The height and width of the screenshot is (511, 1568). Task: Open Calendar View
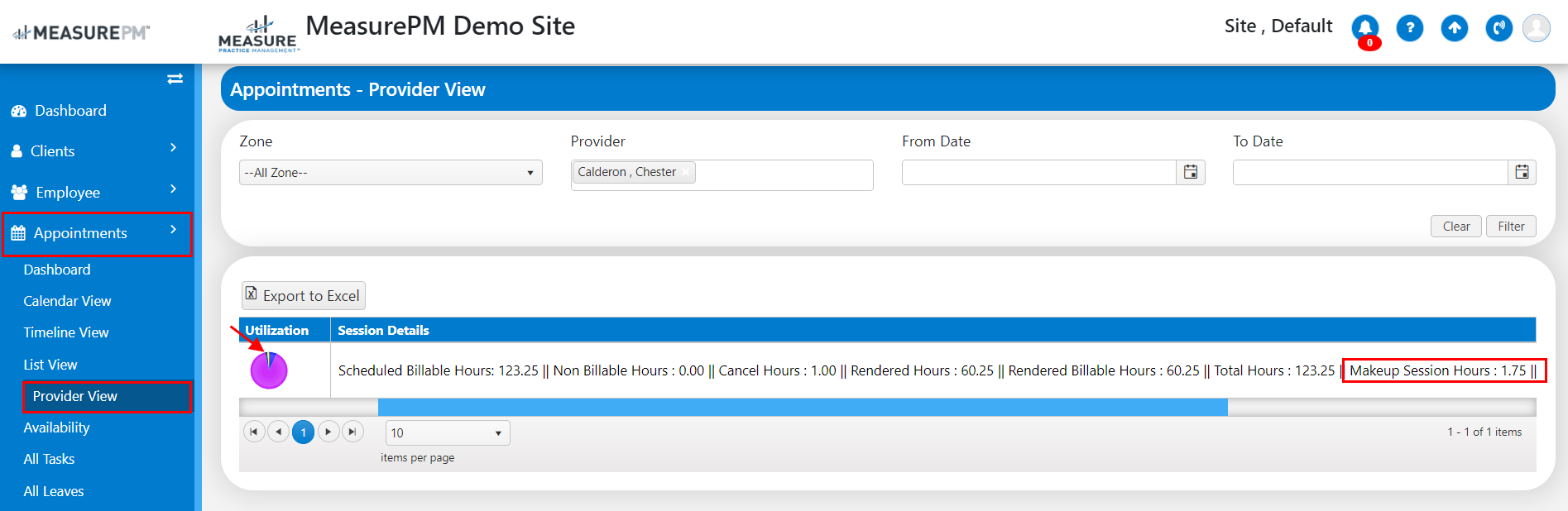(67, 301)
